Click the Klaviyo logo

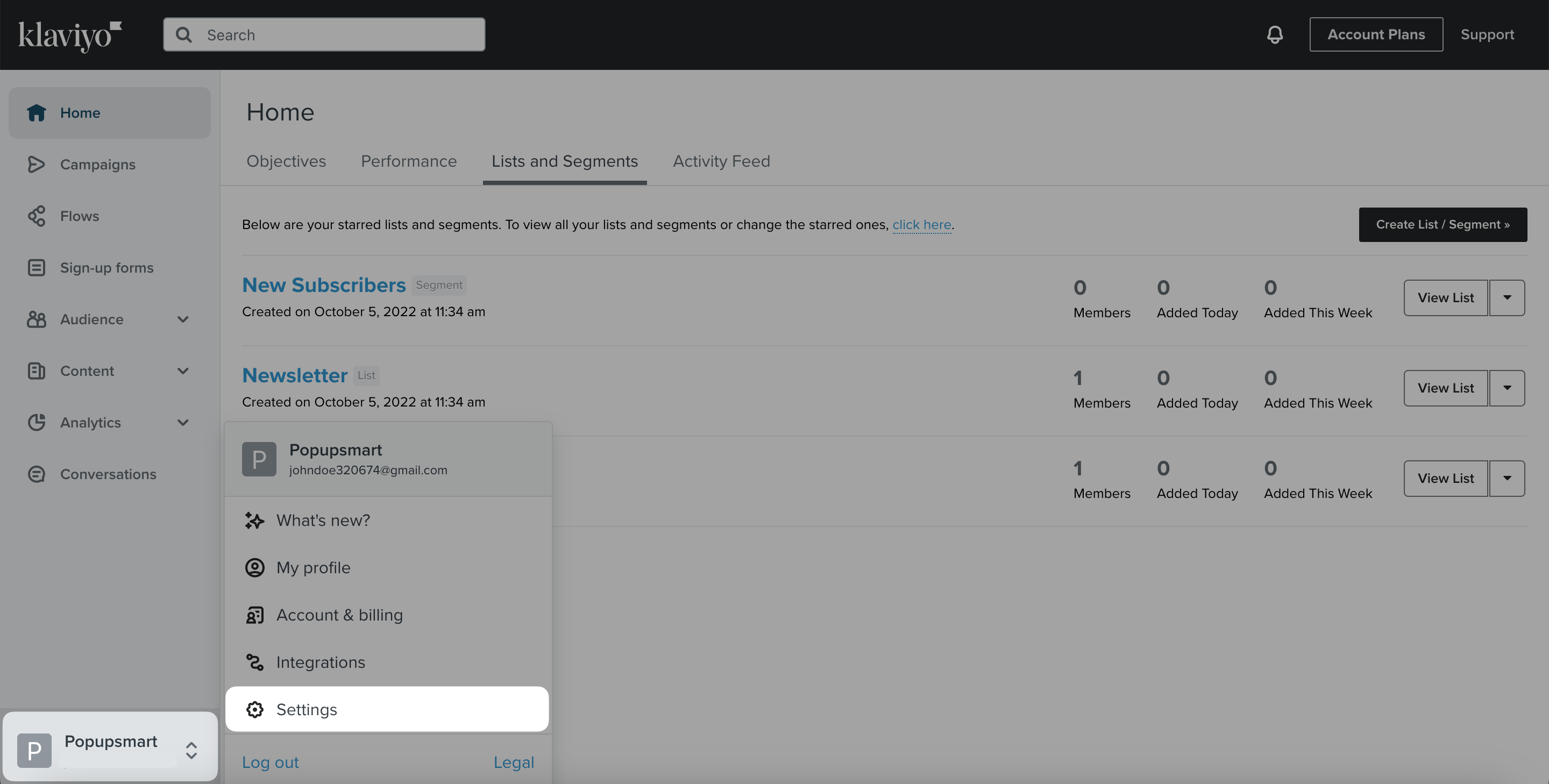[x=70, y=35]
